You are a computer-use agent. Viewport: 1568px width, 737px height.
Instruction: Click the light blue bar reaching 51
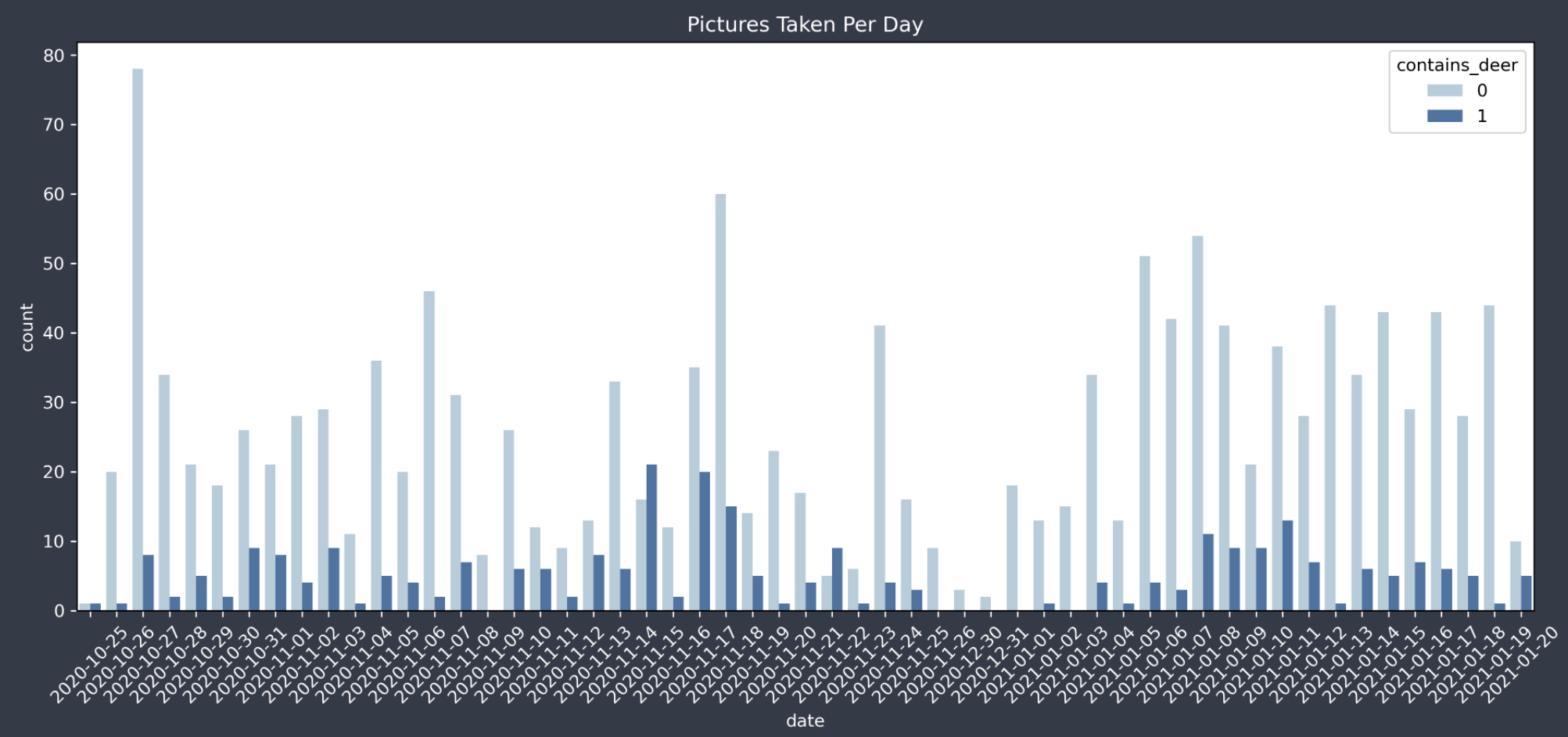tap(1144, 433)
